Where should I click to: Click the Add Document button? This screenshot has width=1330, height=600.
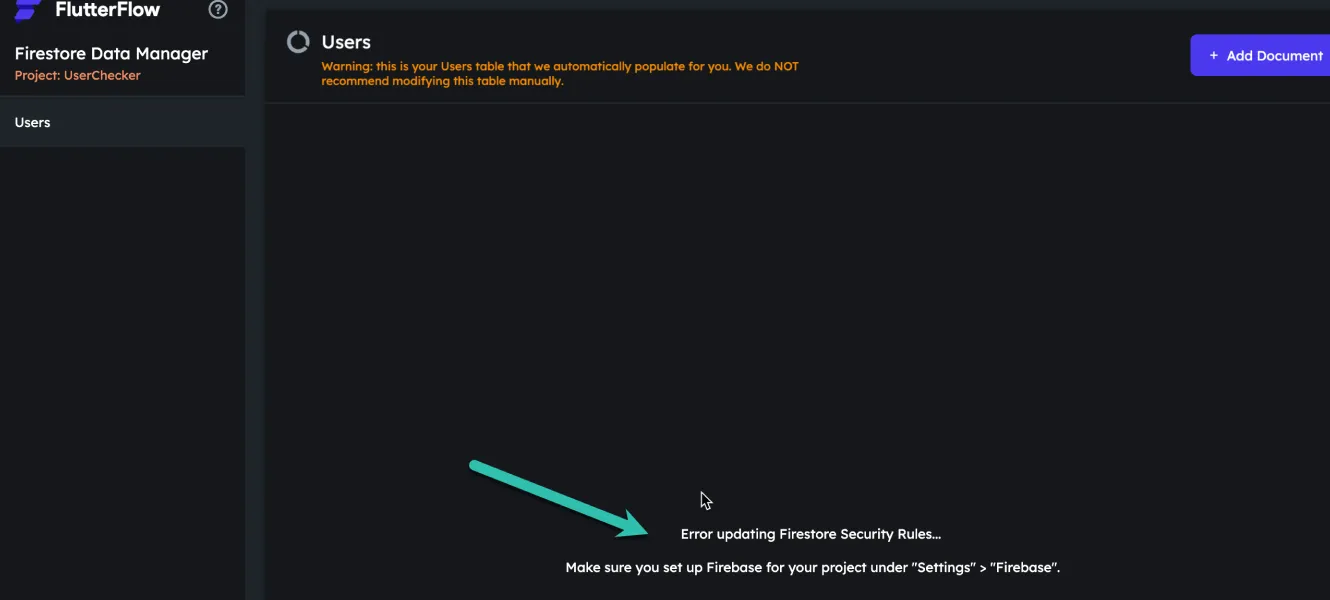pyautogui.click(x=1260, y=56)
